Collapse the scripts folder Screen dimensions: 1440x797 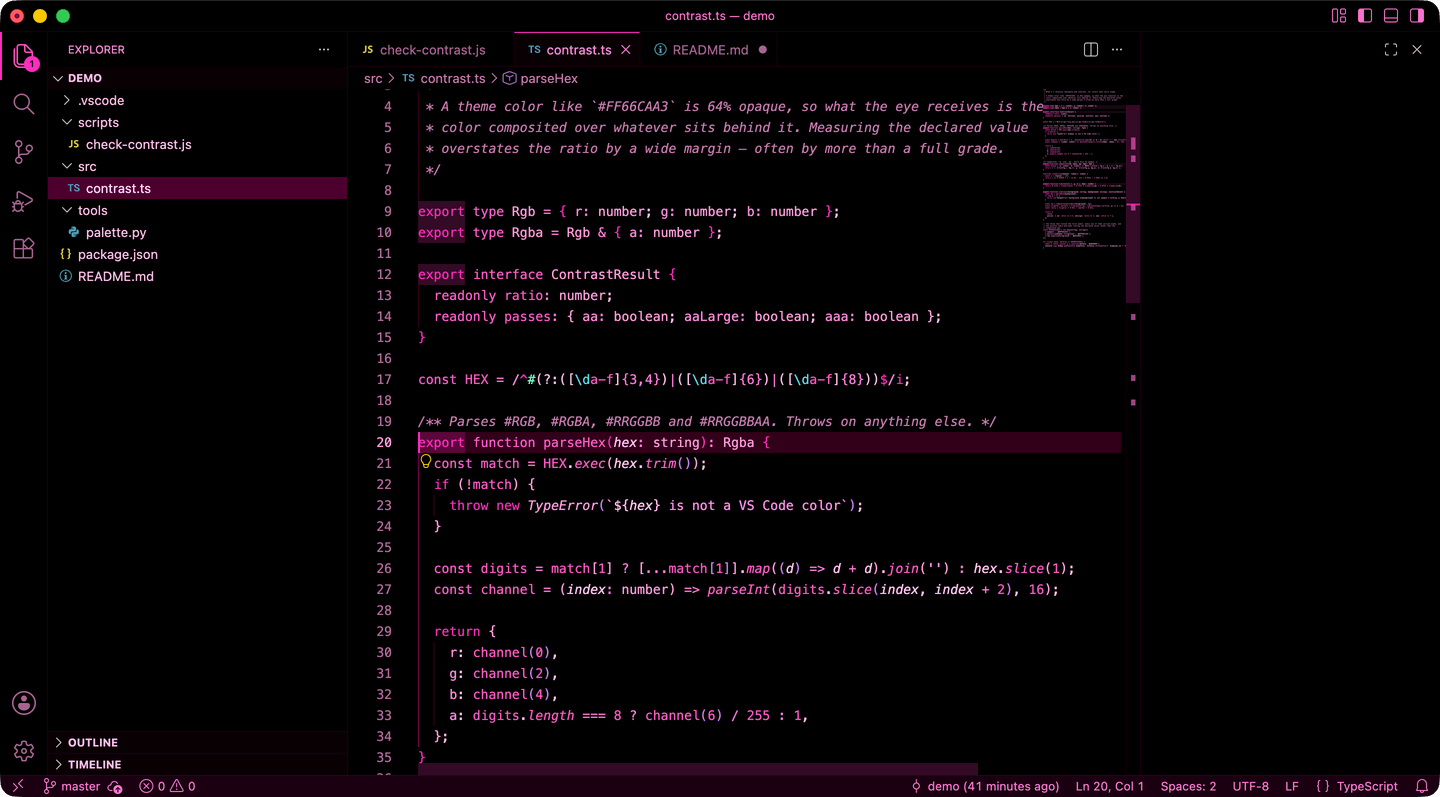pos(197,122)
